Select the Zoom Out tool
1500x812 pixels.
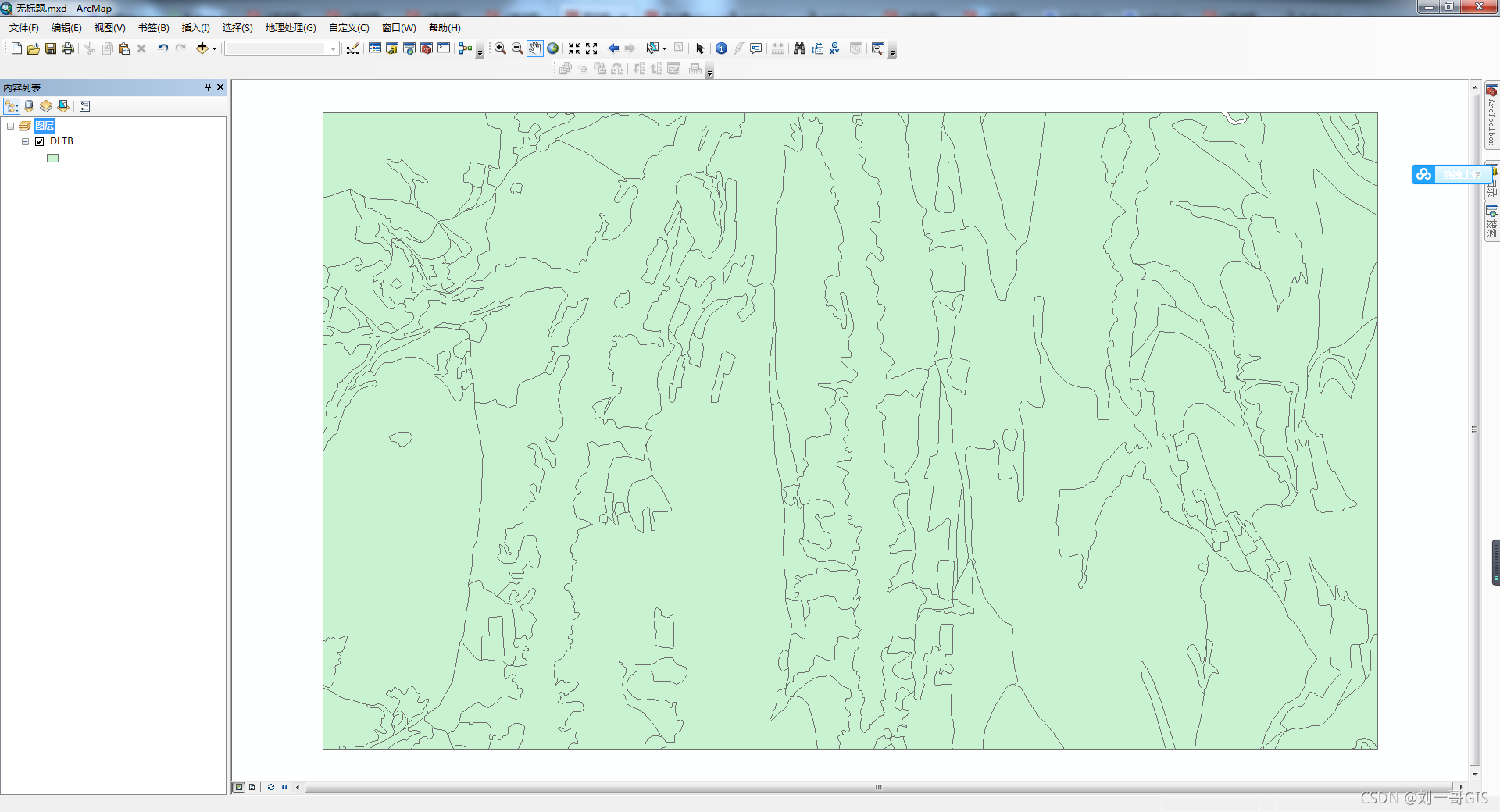point(517,48)
